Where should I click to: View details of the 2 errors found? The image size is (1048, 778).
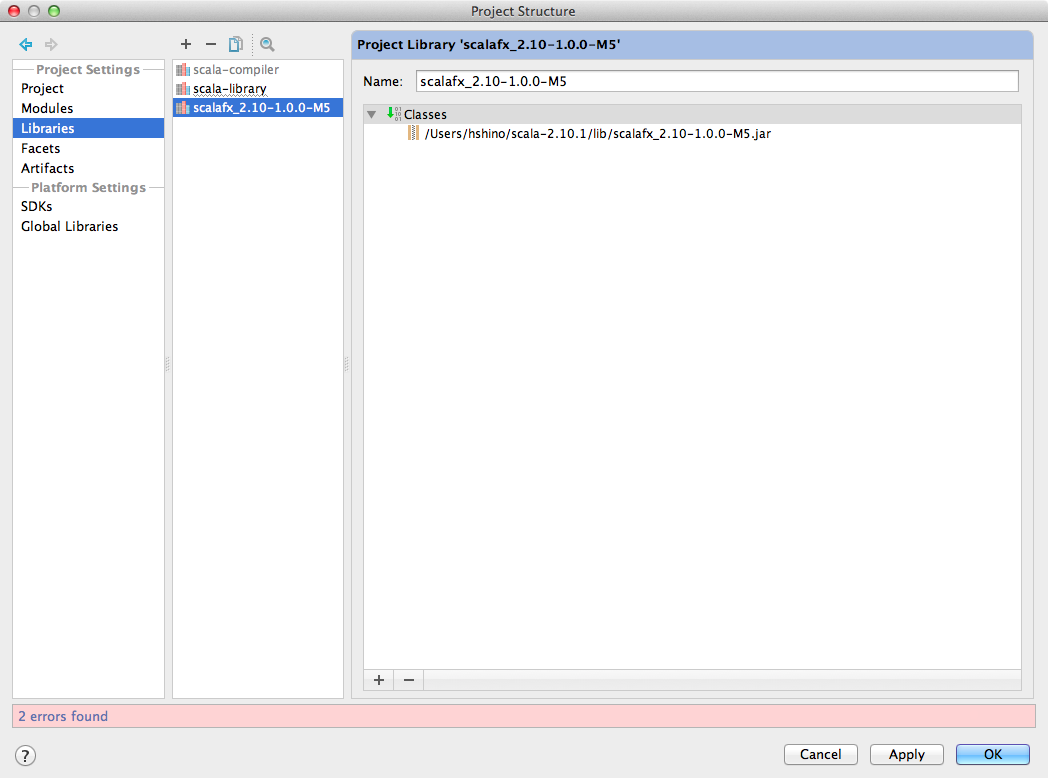63,717
